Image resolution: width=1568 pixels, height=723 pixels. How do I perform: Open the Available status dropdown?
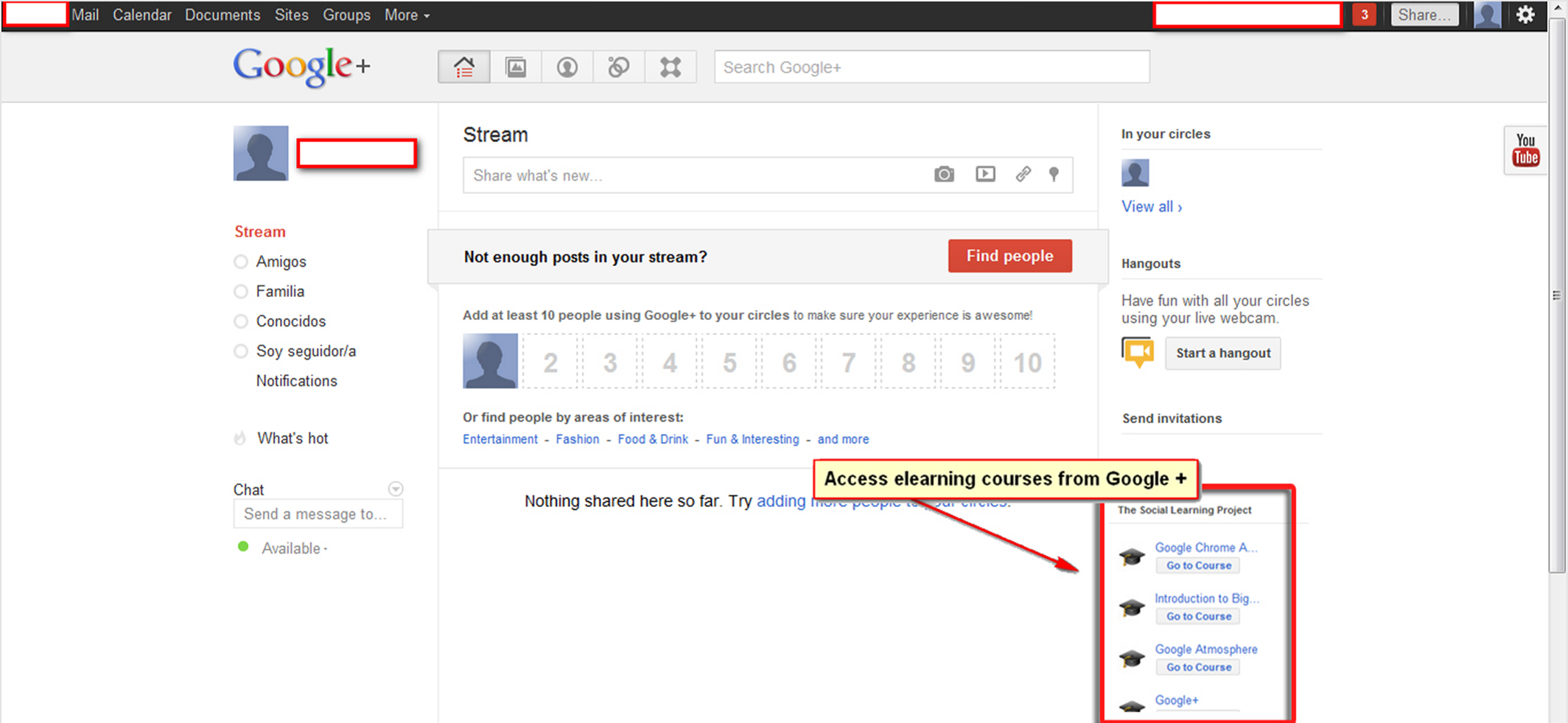294,548
